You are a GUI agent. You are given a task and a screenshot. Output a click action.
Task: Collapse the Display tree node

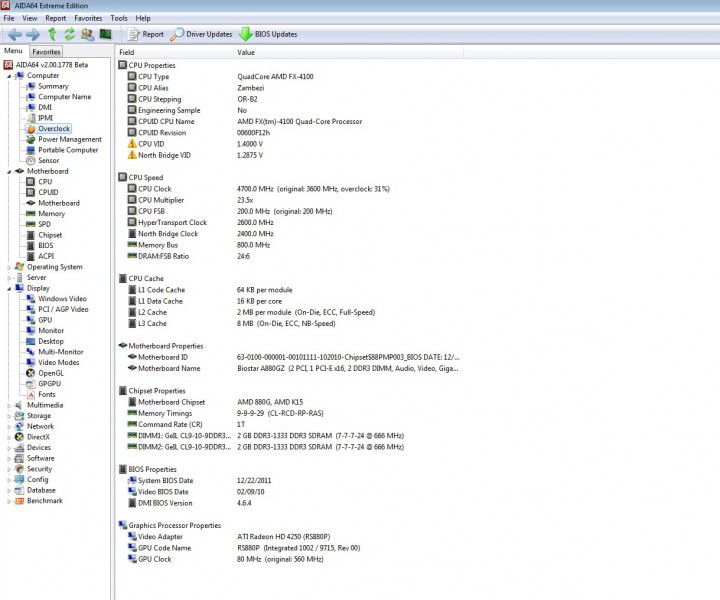[x=9, y=289]
